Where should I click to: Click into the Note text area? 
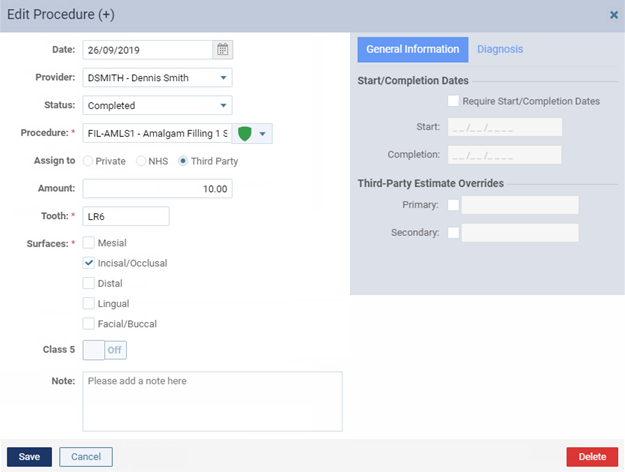coord(212,401)
